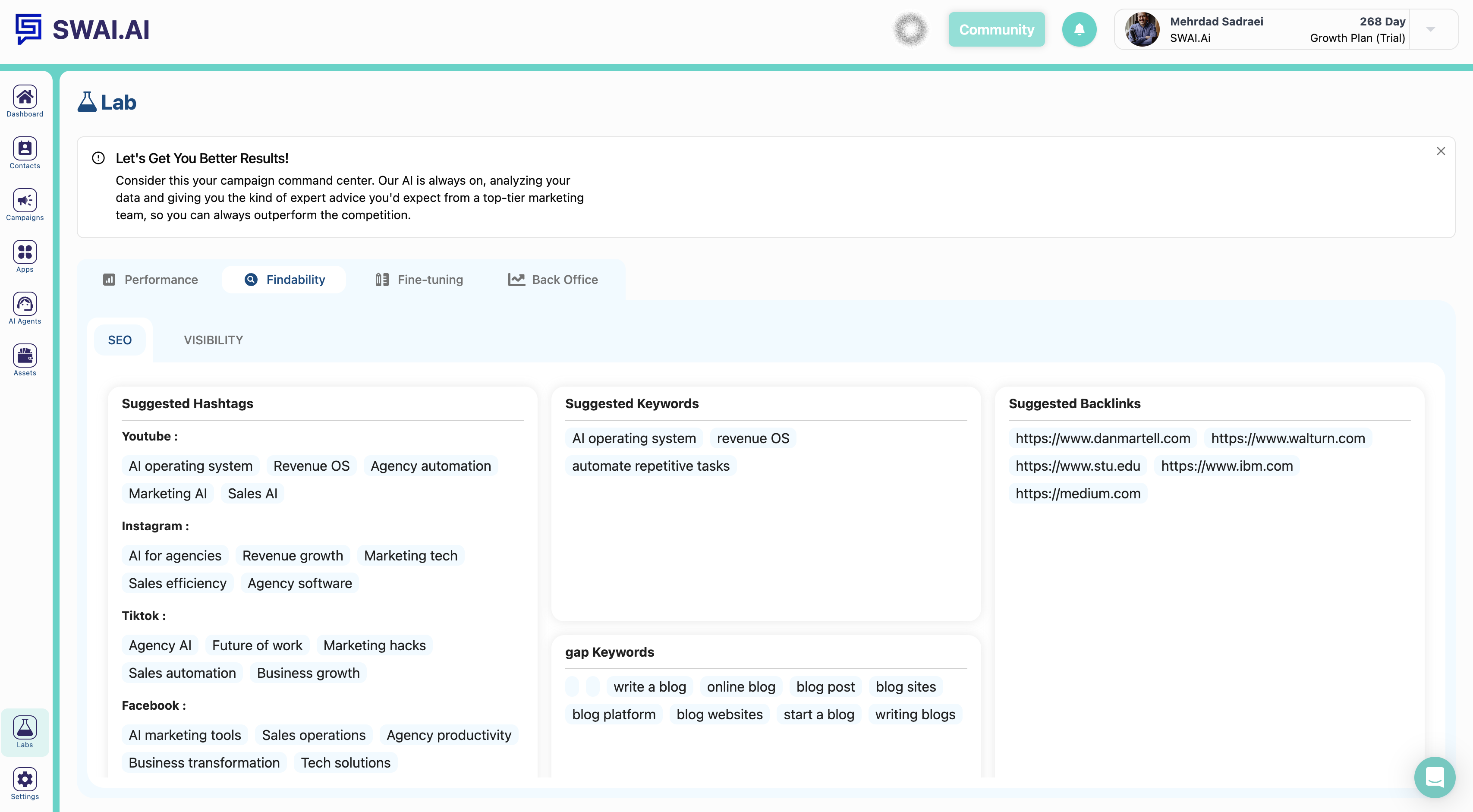The height and width of the screenshot is (812, 1473).
Task: Switch to the Performance tab
Action: pos(150,280)
